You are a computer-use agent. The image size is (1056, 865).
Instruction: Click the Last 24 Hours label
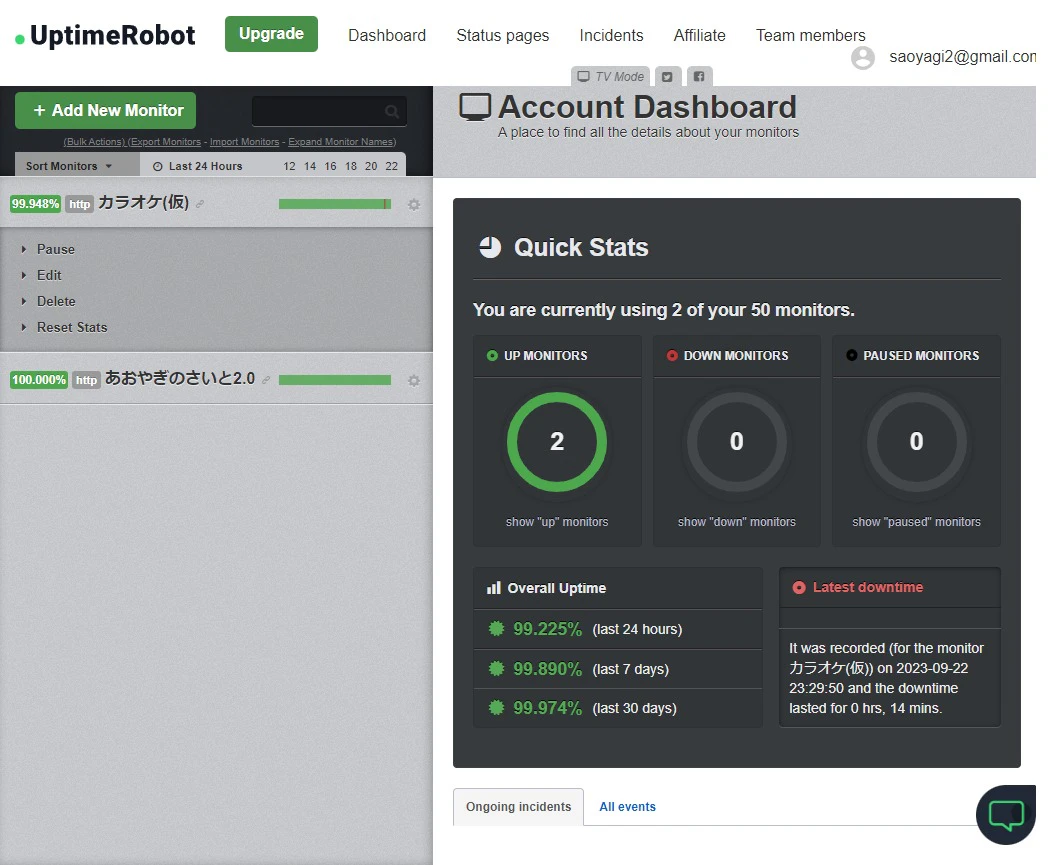205,166
